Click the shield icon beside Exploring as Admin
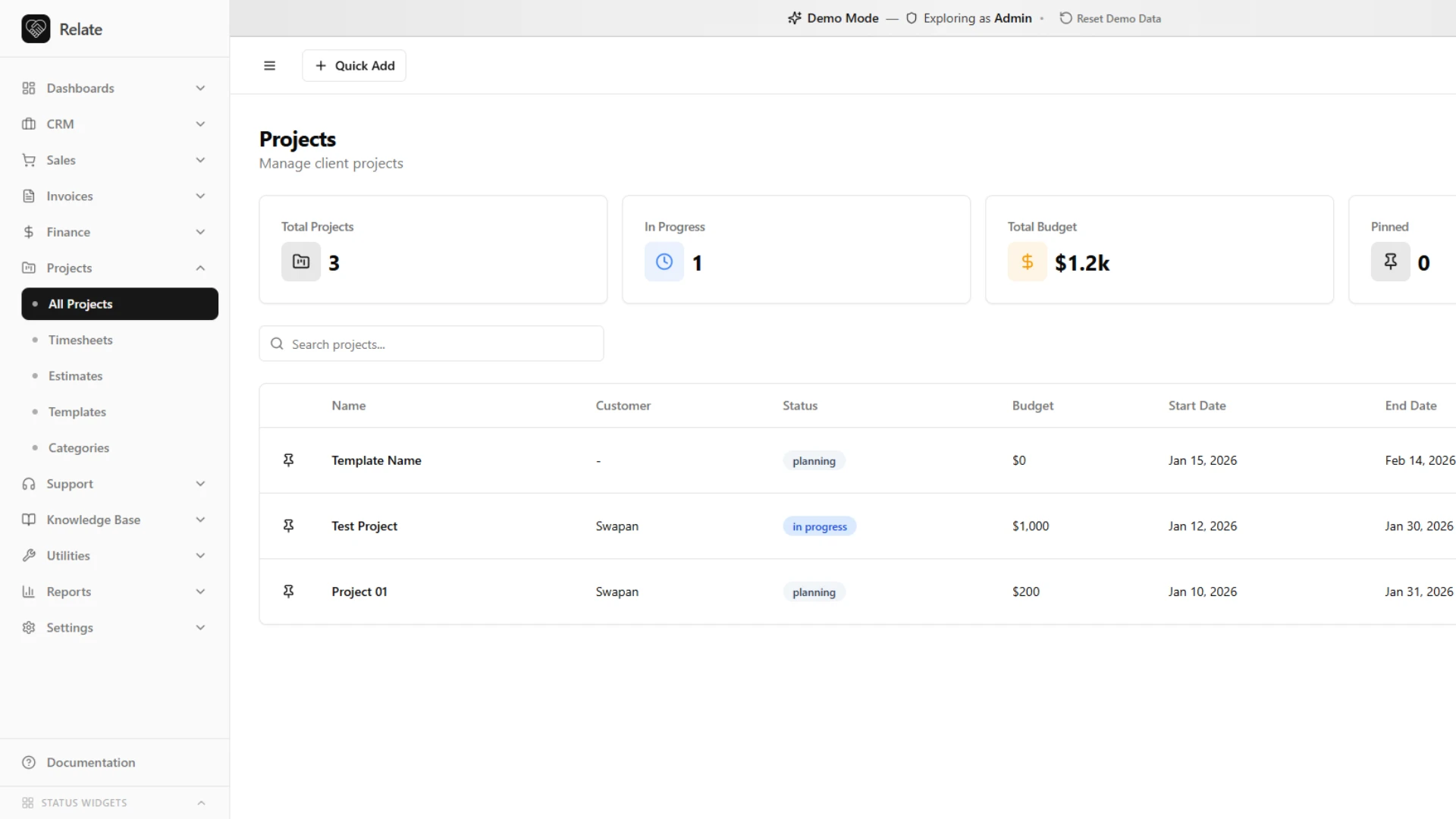 coord(912,18)
